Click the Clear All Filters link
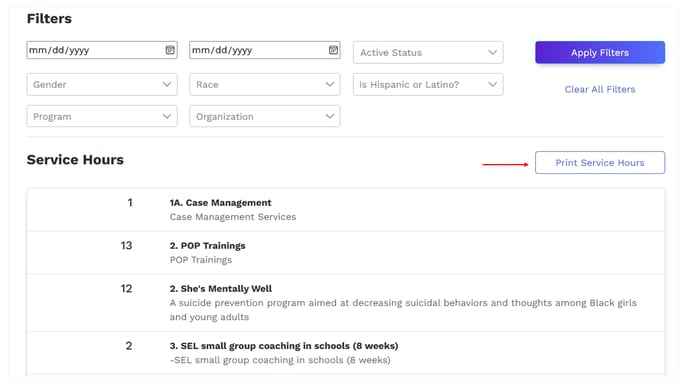This screenshot has height=385, width=688. click(600, 89)
